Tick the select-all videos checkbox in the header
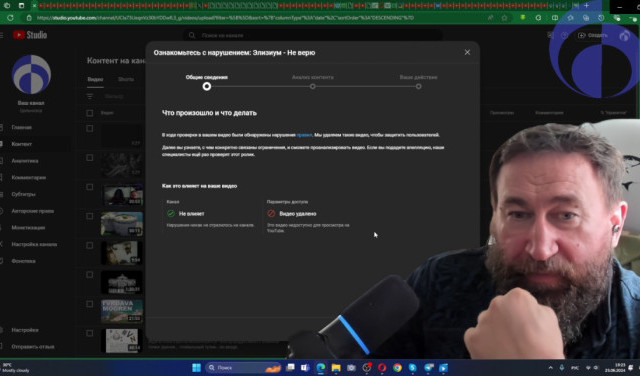640x376 pixels. coord(90,113)
